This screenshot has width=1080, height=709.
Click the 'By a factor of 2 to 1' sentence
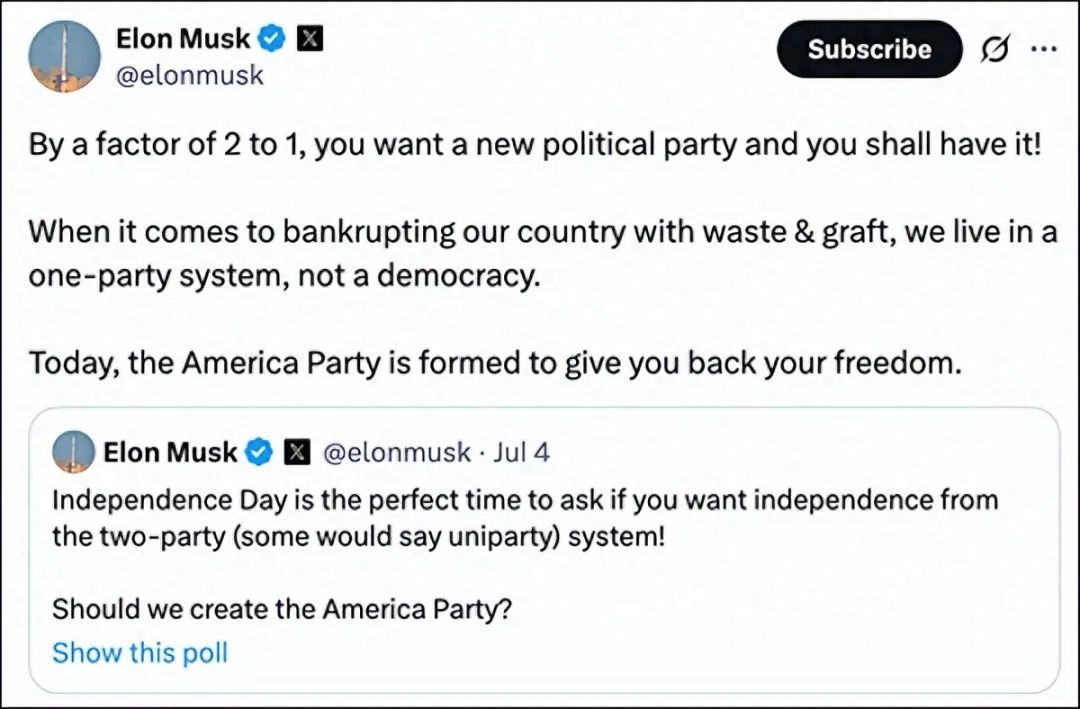535,145
